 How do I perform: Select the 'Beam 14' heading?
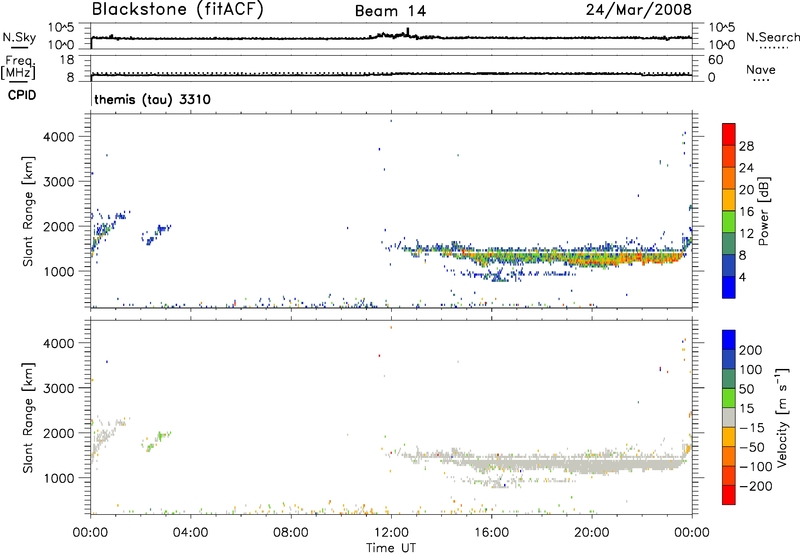390,11
